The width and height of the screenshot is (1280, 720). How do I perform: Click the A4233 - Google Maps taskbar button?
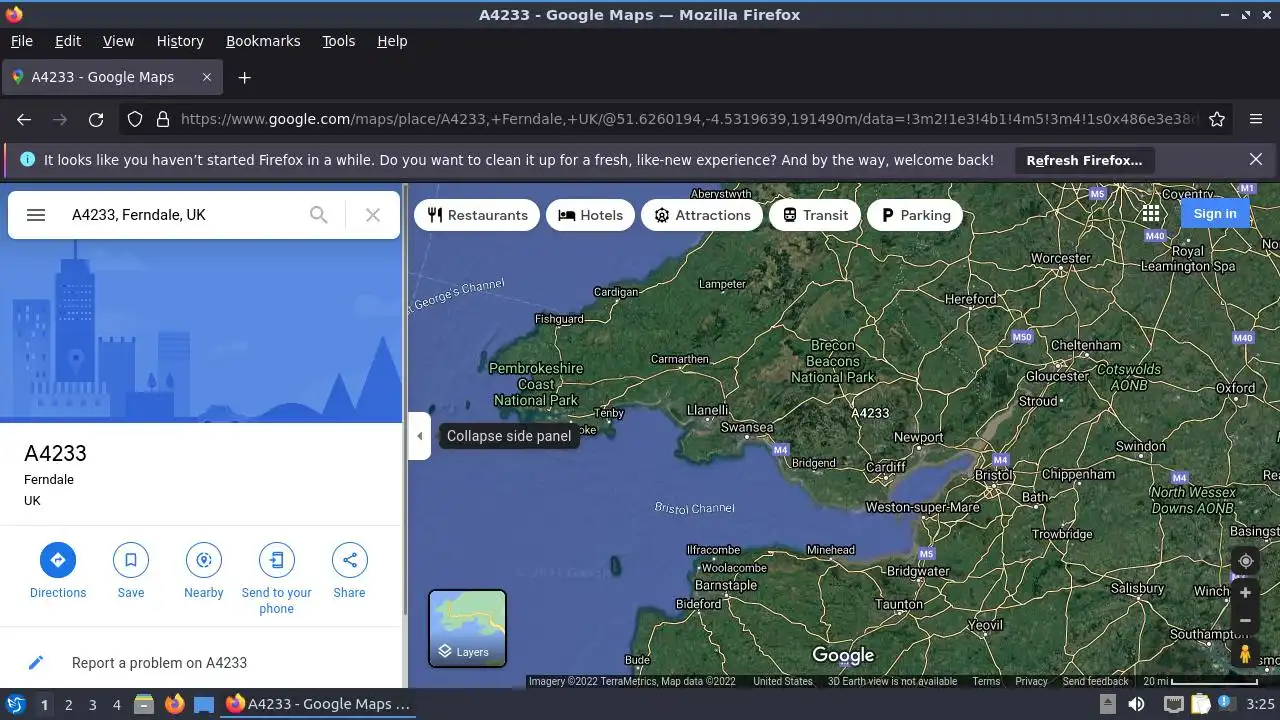[320, 704]
